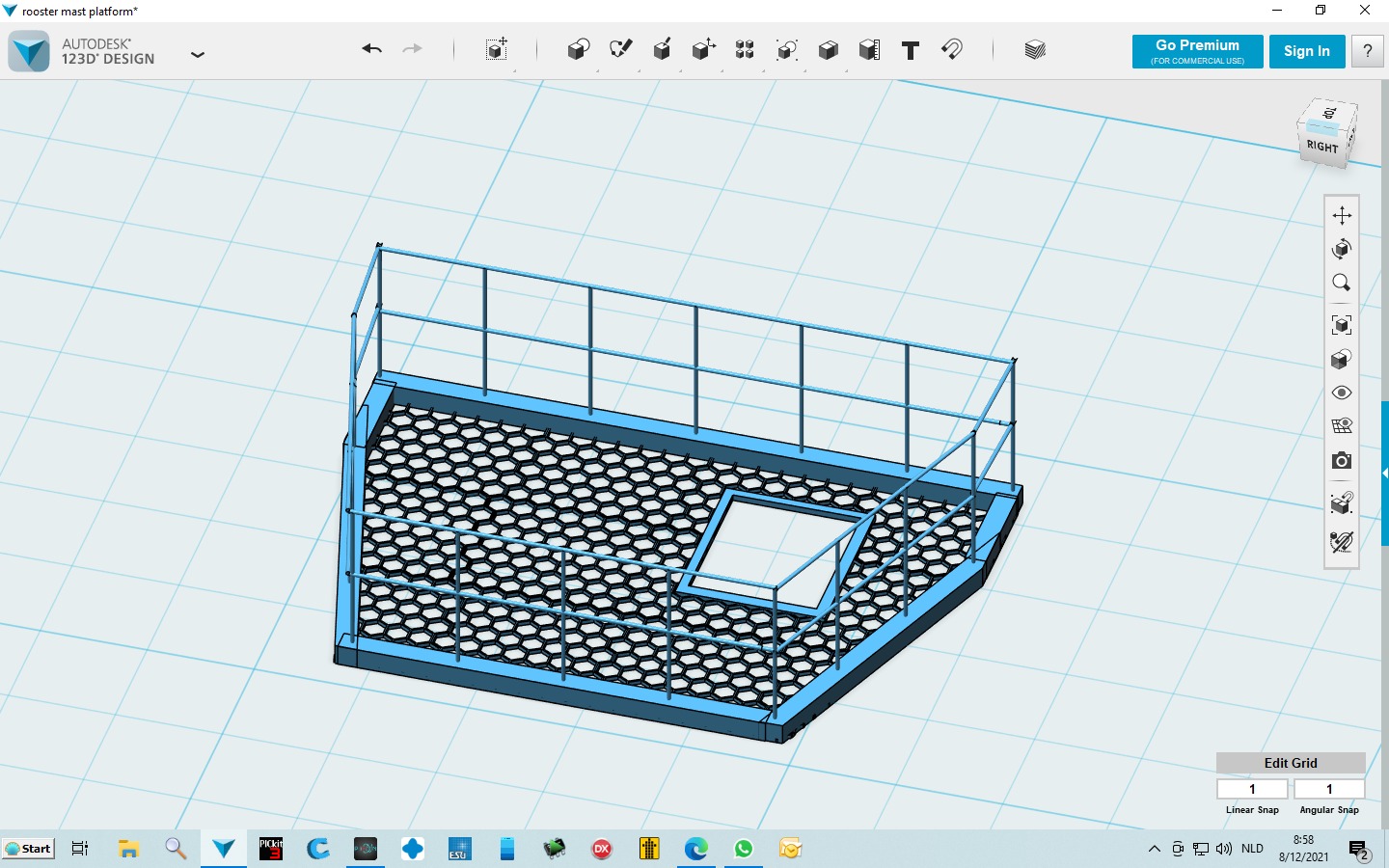Open the Angular Snap value box
Screen dimensions: 1389x868
(x=1329, y=789)
